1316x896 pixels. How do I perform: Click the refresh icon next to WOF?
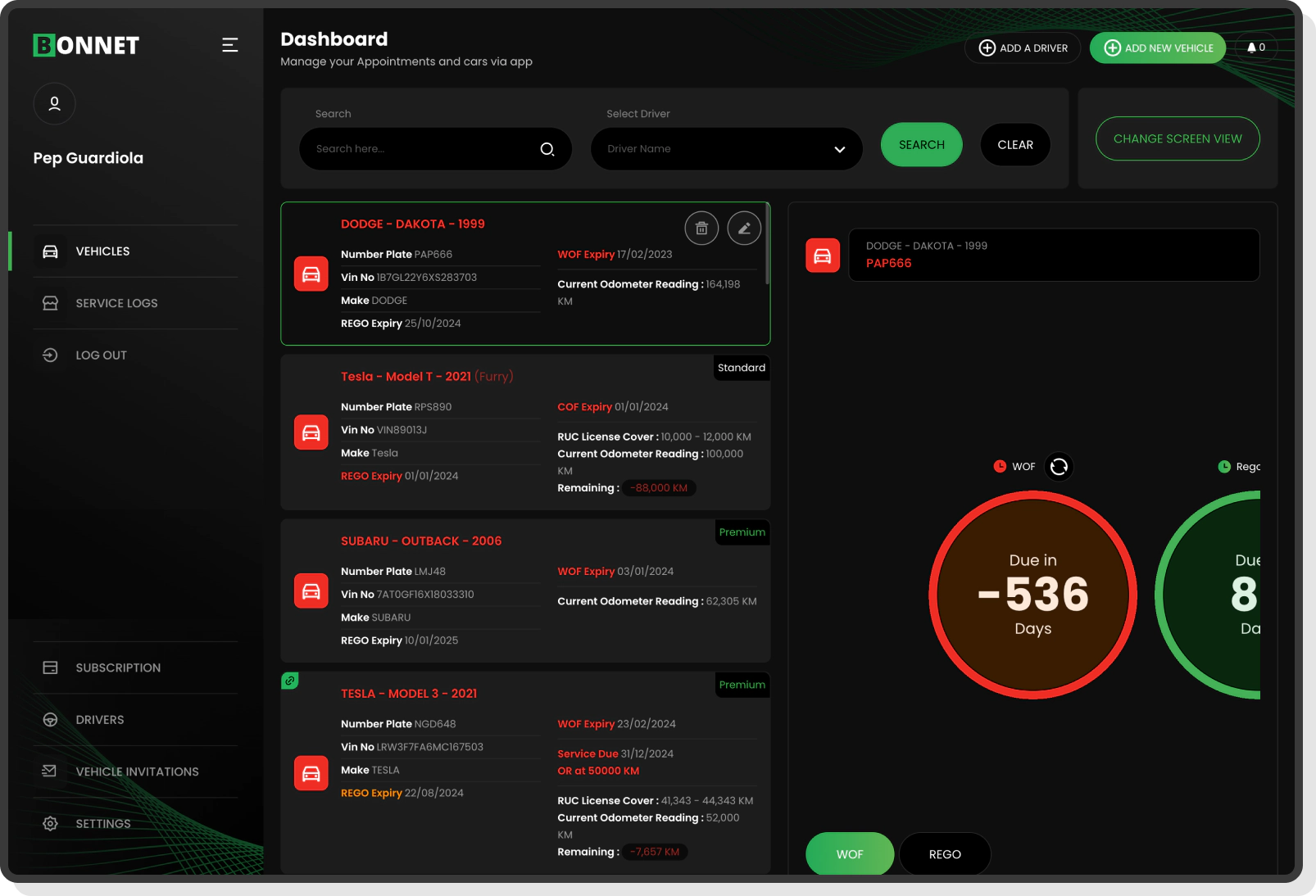[x=1059, y=467]
